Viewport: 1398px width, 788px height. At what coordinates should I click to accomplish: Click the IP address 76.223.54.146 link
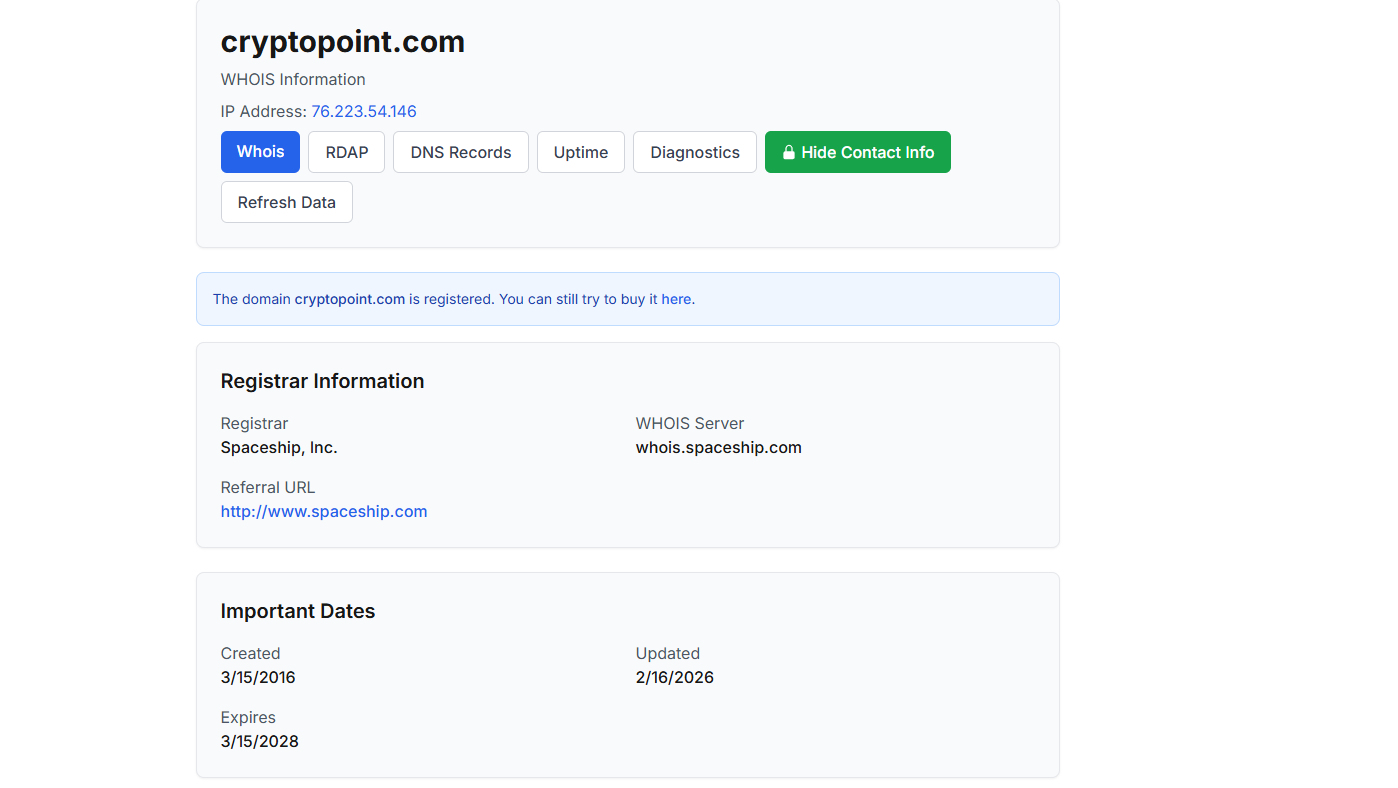(x=364, y=111)
